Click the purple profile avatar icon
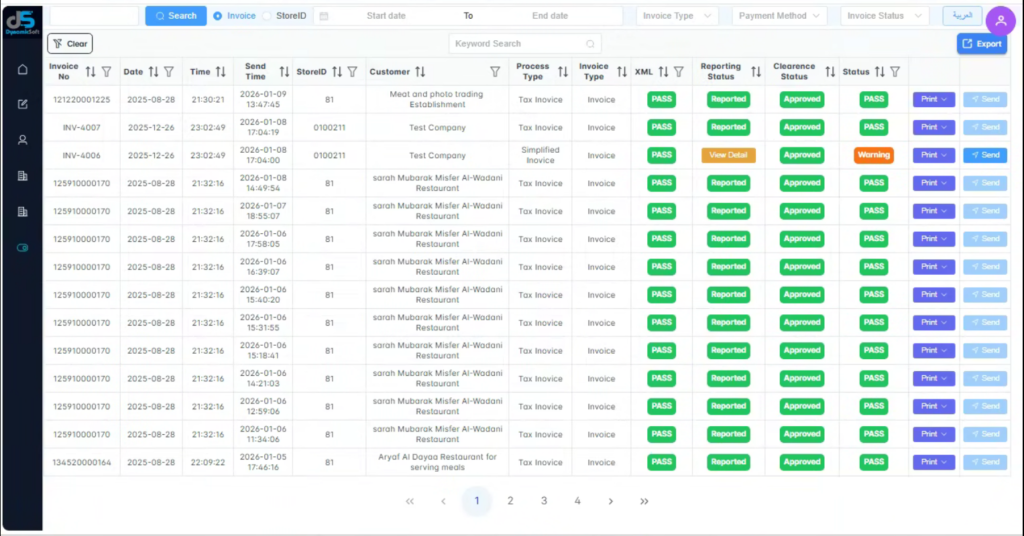The image size is (1024, 536). click(1000, 20)
